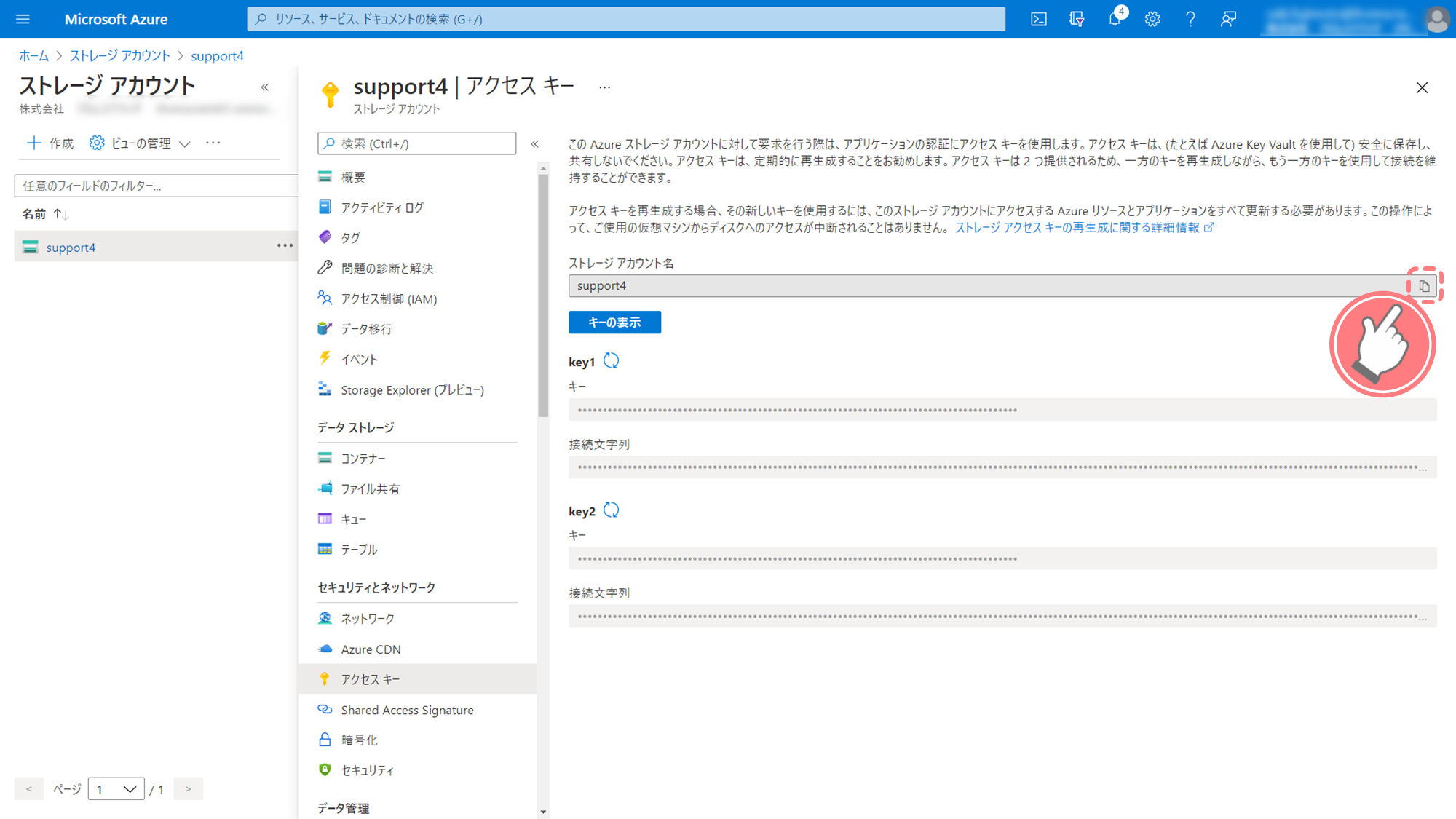Open the Azure portal hamburger menu
The height and width of the screenshot is (819, 1456).
pos(23,19)
